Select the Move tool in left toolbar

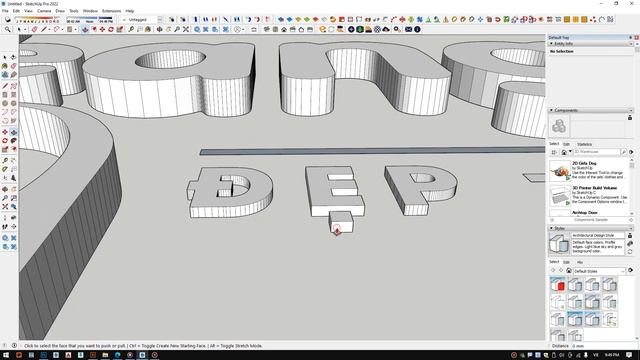(x=5, y=132)
